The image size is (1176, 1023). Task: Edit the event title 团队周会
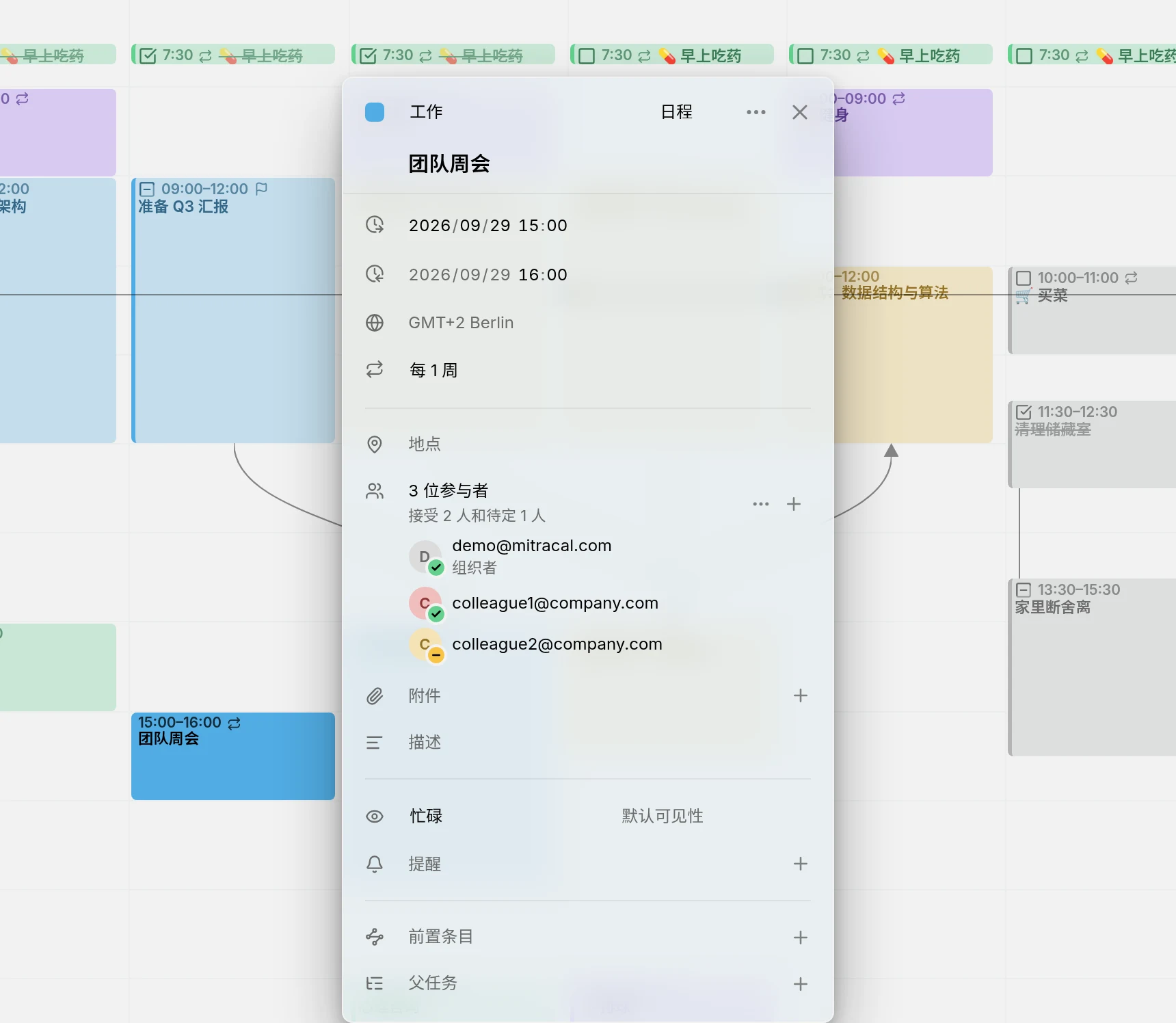449,164
